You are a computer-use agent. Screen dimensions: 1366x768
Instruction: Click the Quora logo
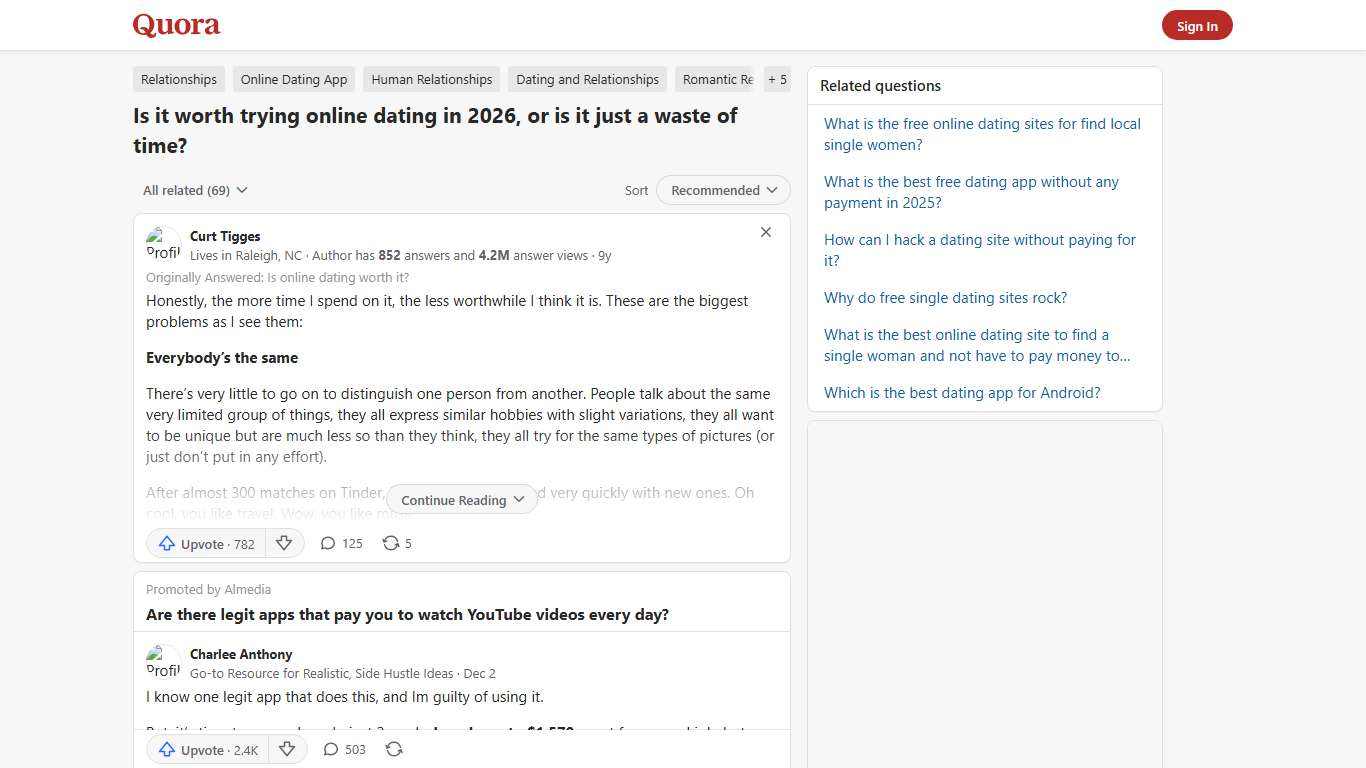(175, 25)
